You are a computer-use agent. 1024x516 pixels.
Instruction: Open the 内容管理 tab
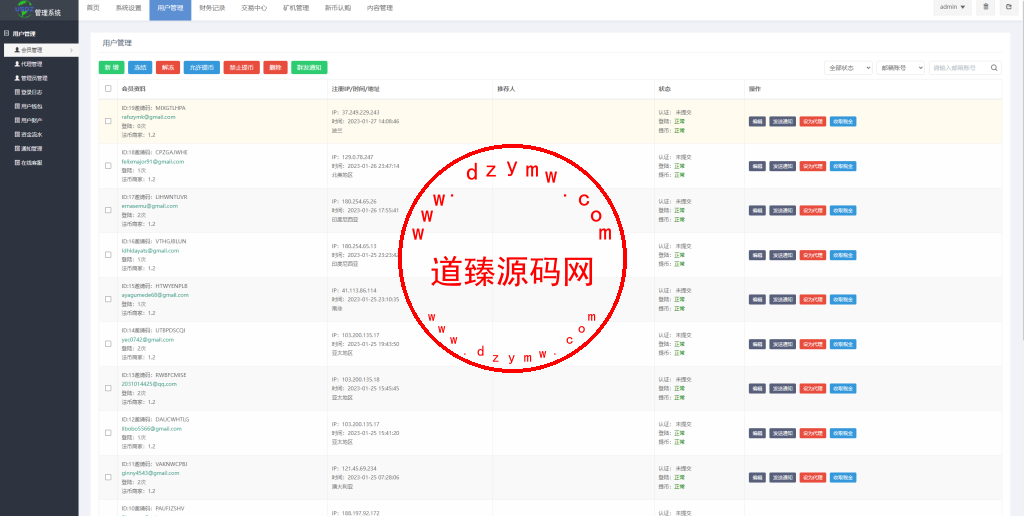click(379, 8)
